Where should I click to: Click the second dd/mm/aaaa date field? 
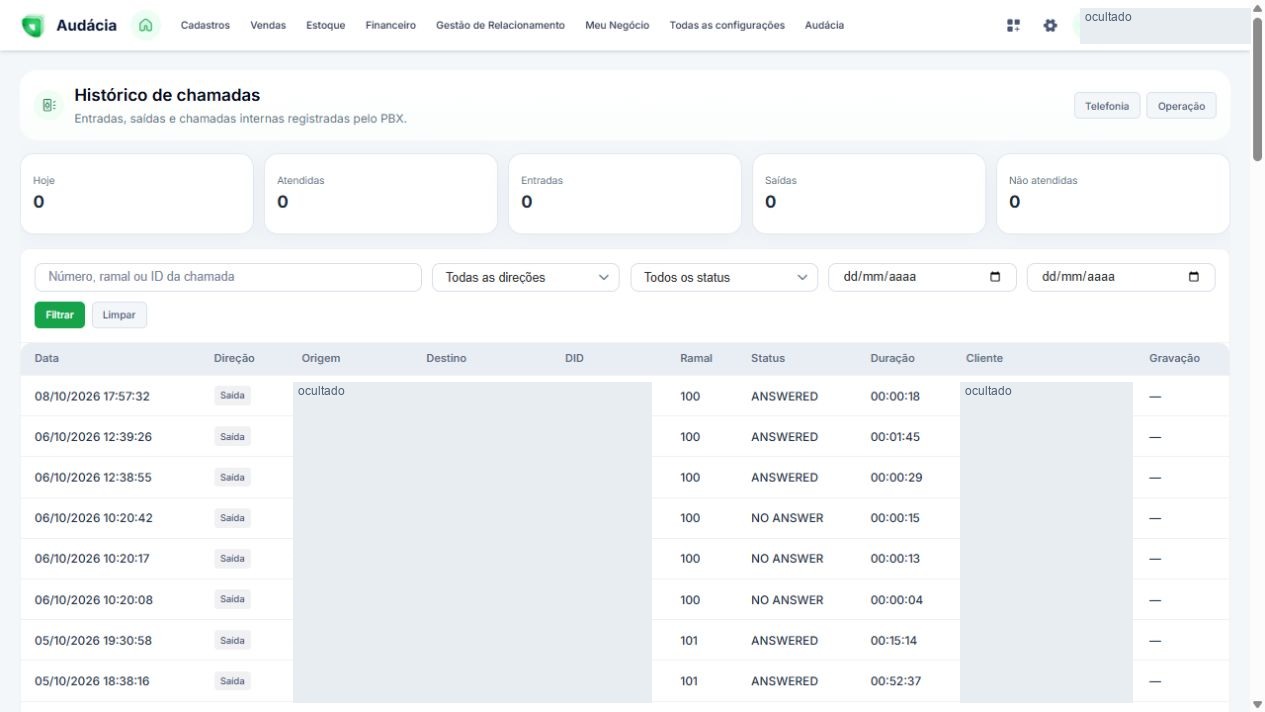1121,277
